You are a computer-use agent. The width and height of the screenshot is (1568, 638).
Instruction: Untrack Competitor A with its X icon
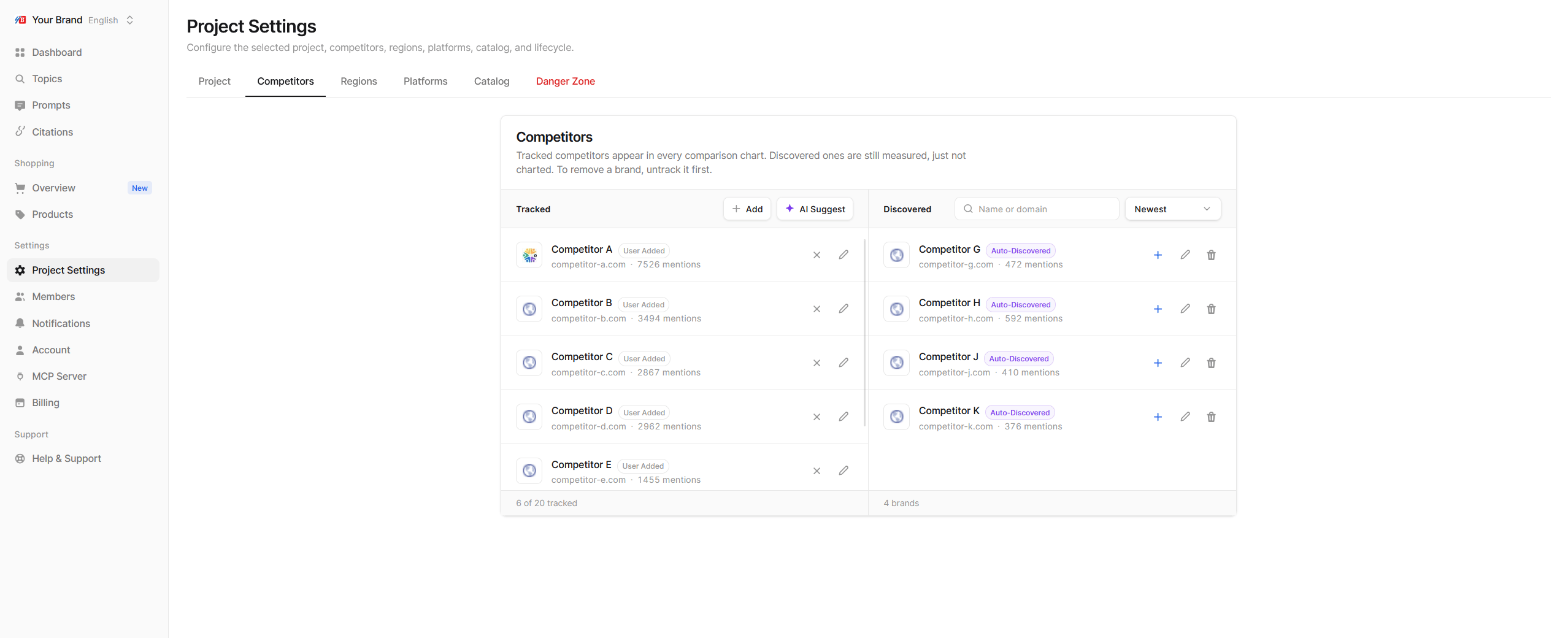point(817,255)
